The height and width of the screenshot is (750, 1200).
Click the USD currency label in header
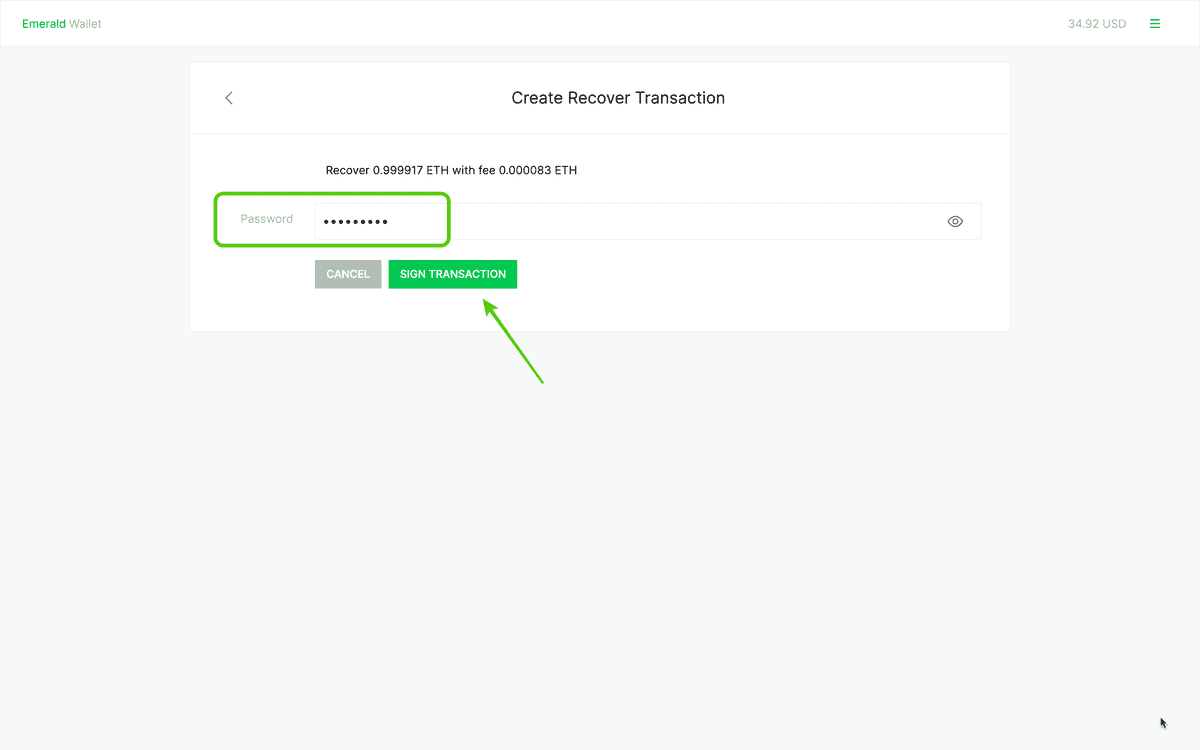(1114, 24)
